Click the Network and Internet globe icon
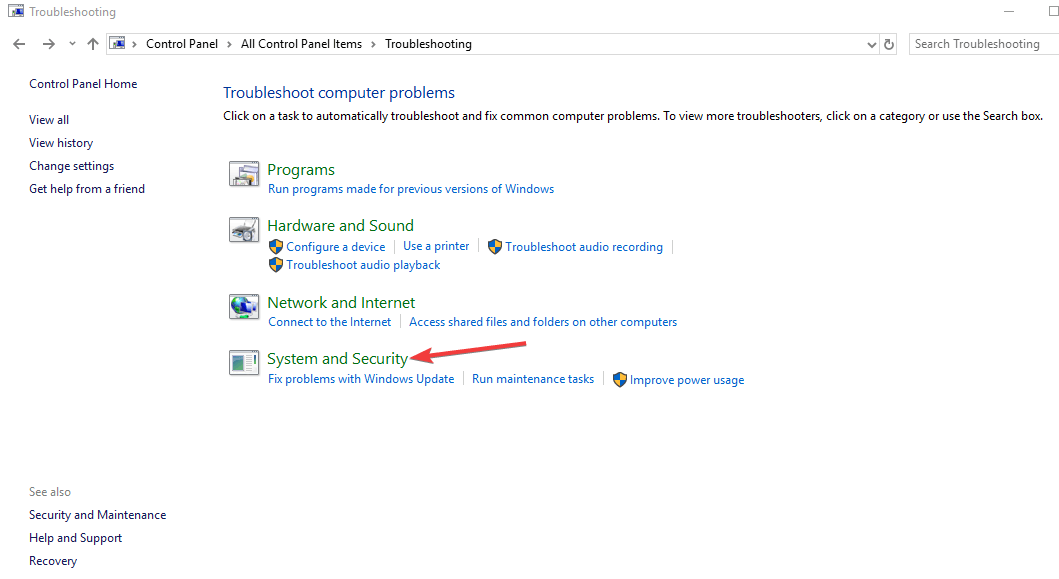 pyautogui.click(x=244, y=307)
